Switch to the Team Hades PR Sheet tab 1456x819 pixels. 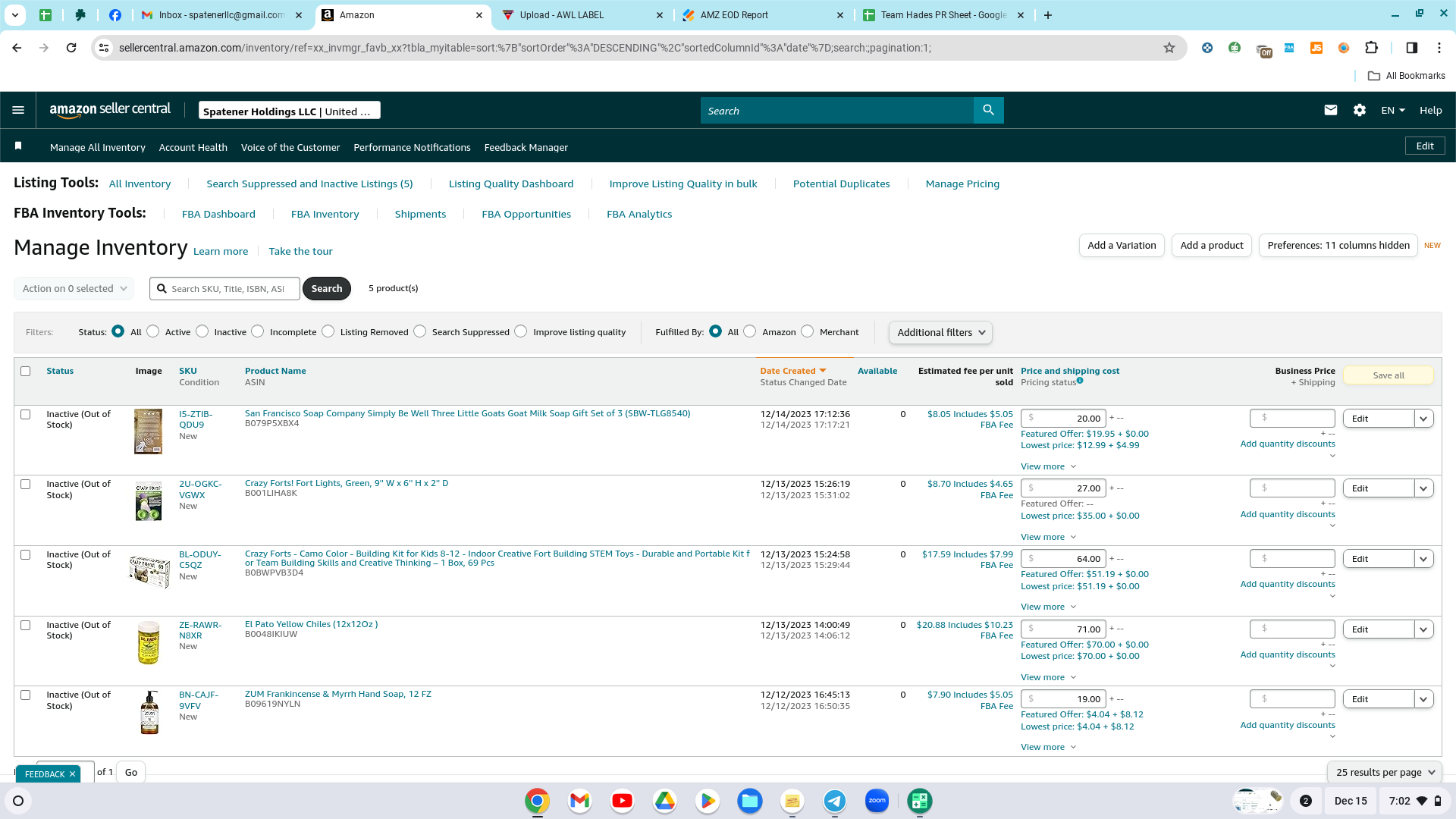943,15
